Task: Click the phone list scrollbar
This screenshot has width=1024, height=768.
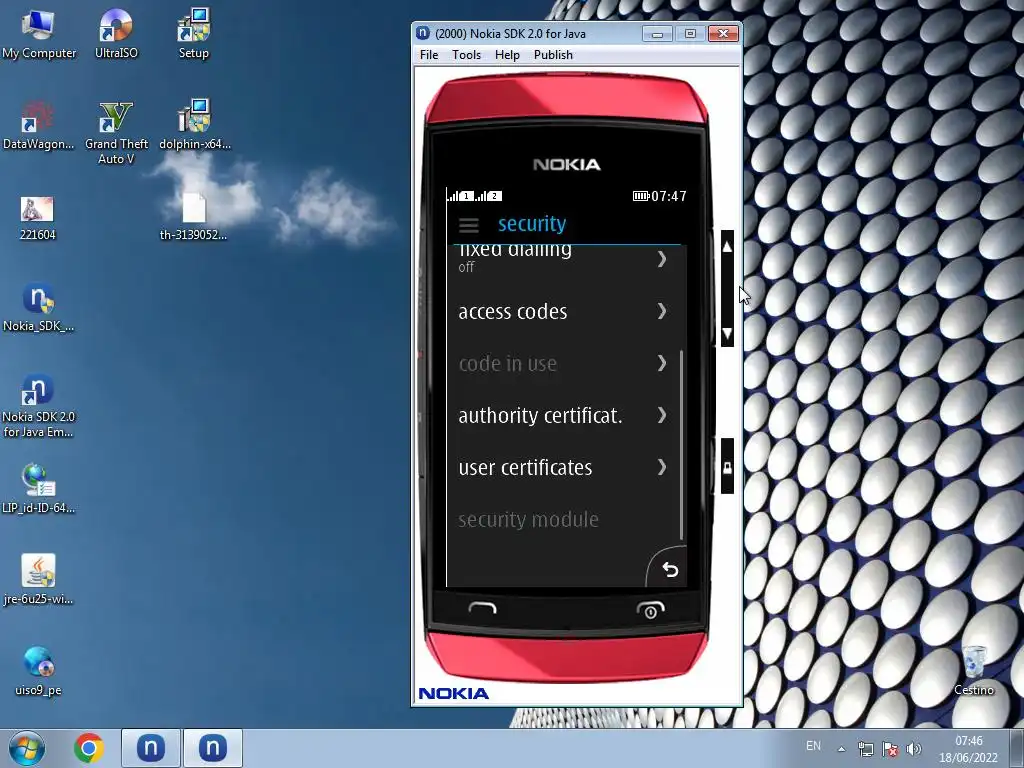Action: click(x=682, y=445)
